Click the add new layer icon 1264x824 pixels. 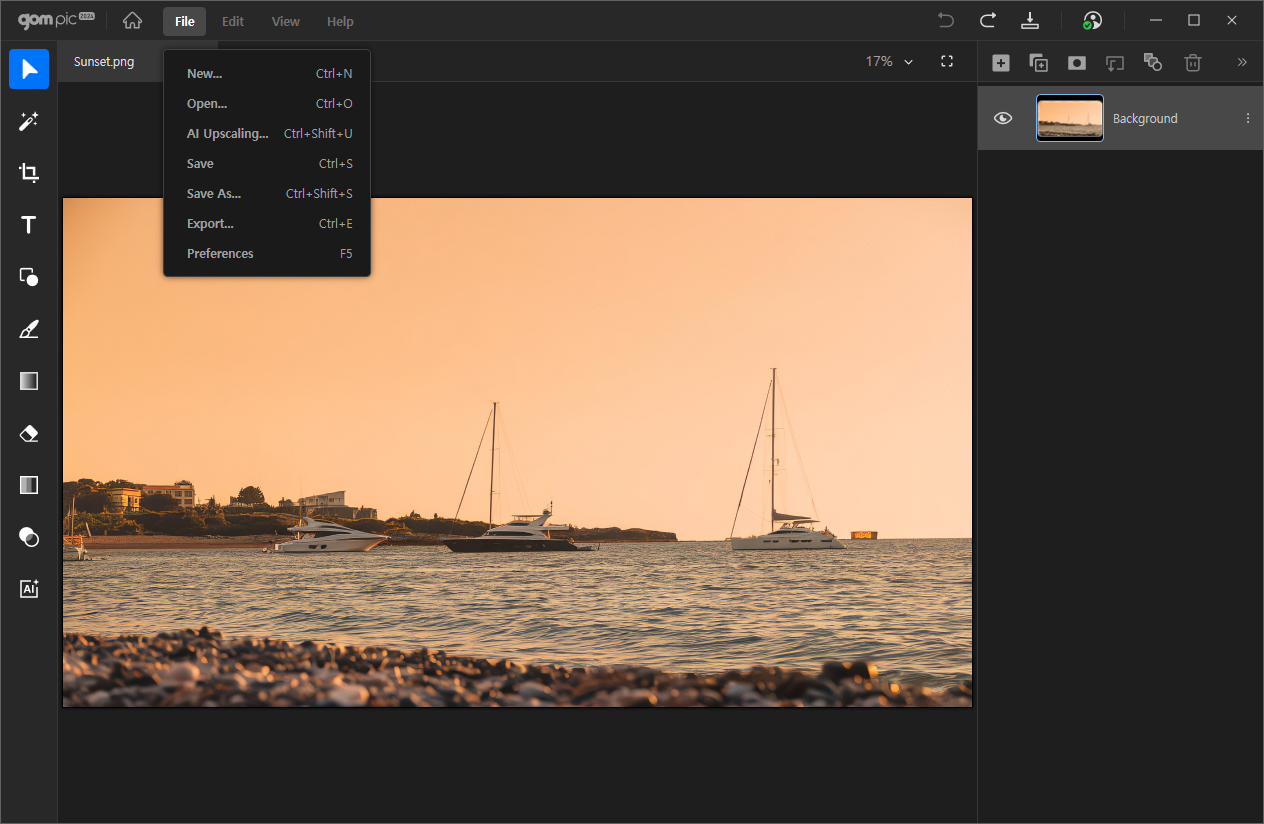click(x=1000, y=63)
